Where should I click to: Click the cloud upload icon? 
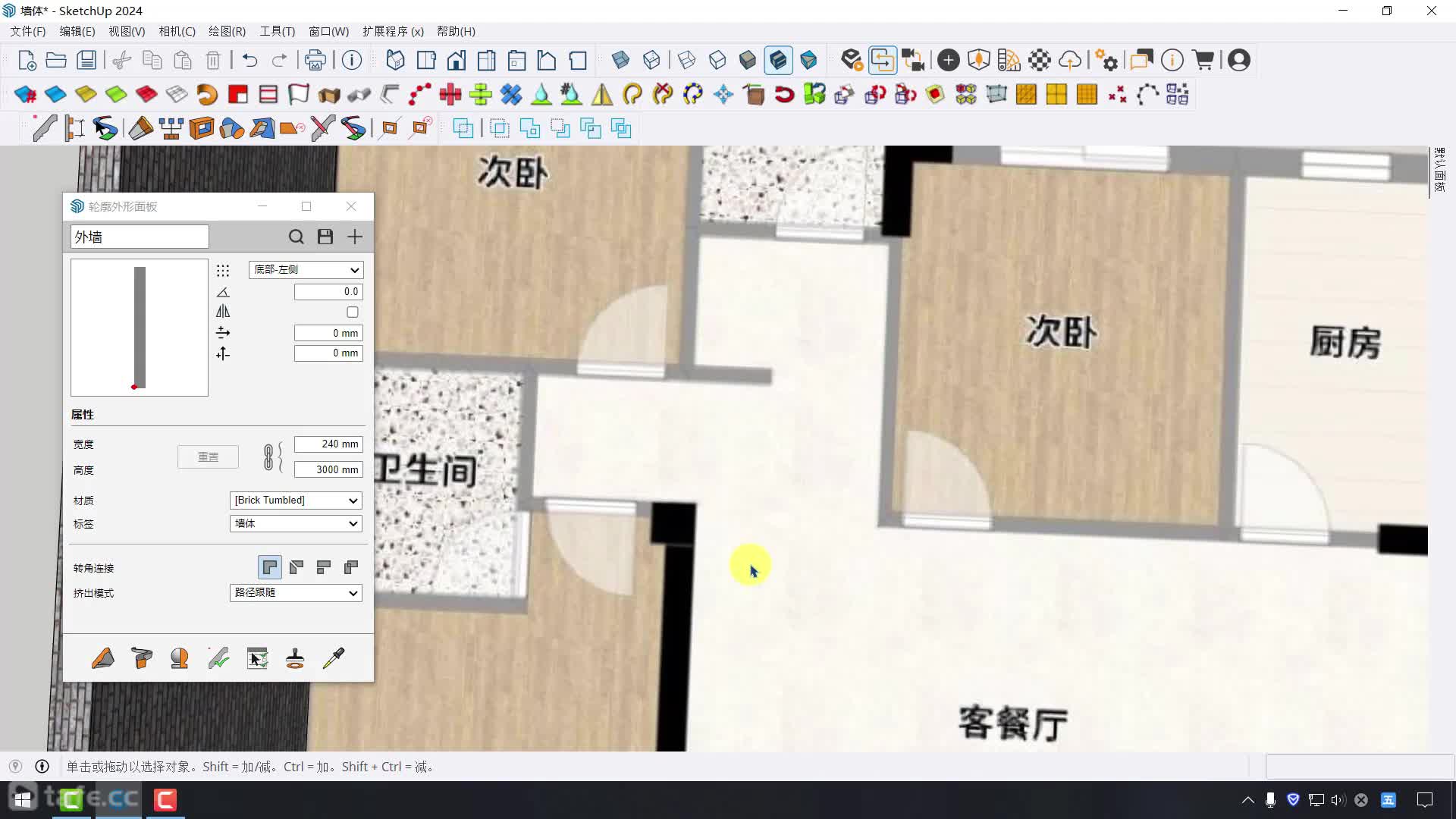[1070, 60]
